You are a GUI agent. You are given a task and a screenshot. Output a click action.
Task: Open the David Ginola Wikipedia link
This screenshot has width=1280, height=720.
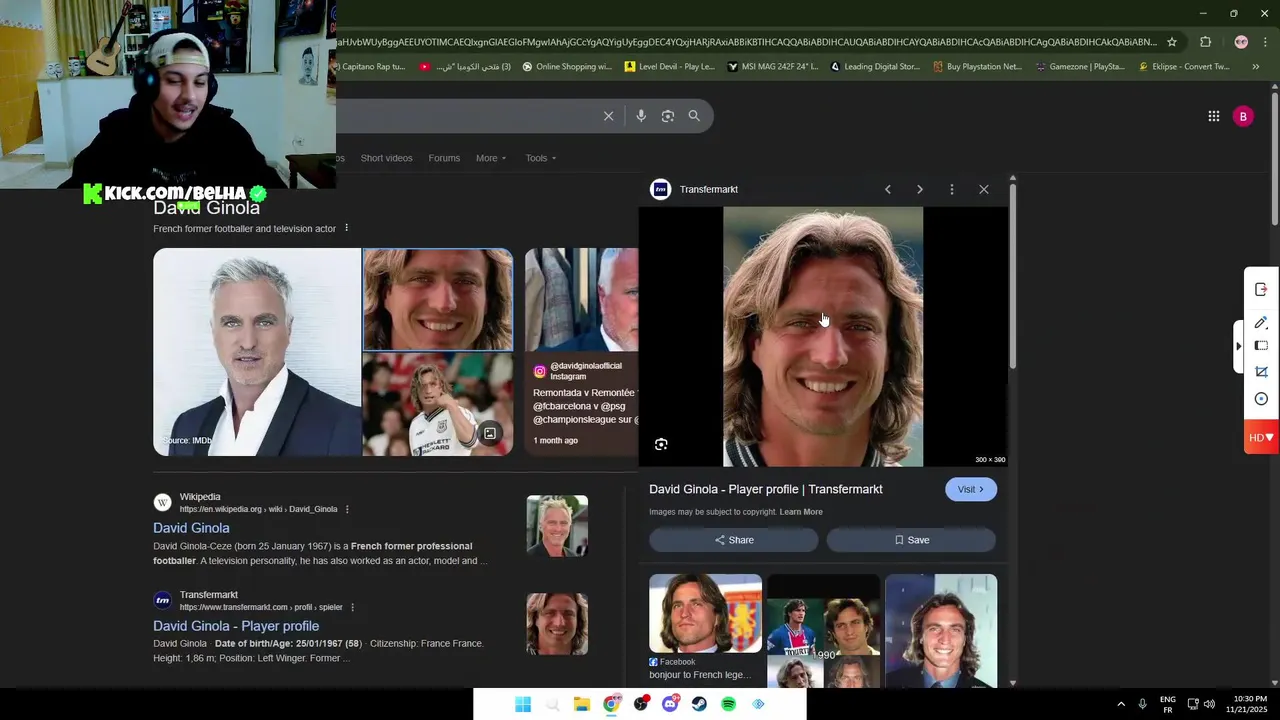[191, 528]
